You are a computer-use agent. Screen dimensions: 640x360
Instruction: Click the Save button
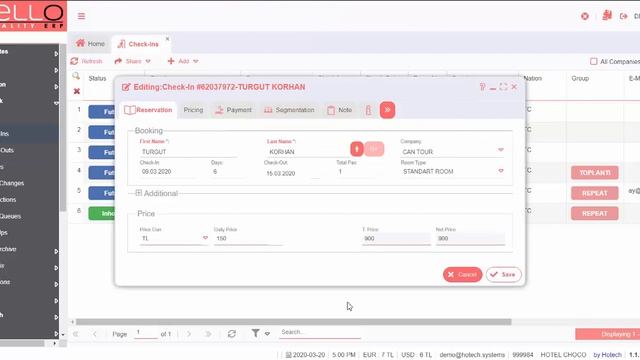pyautogui.click(x=503, y=275)
